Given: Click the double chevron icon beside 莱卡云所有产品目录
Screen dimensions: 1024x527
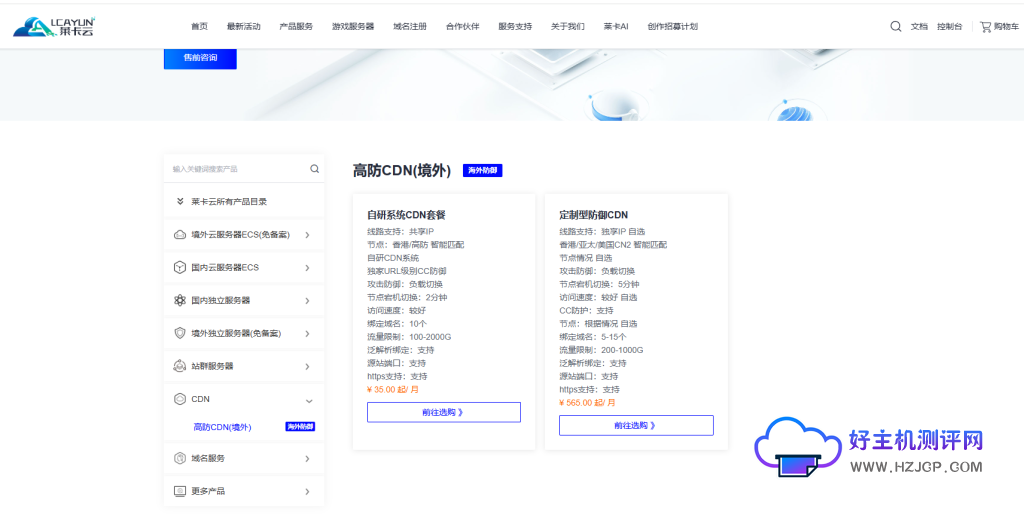Looking at the screenshot, I should pos(180,201).
